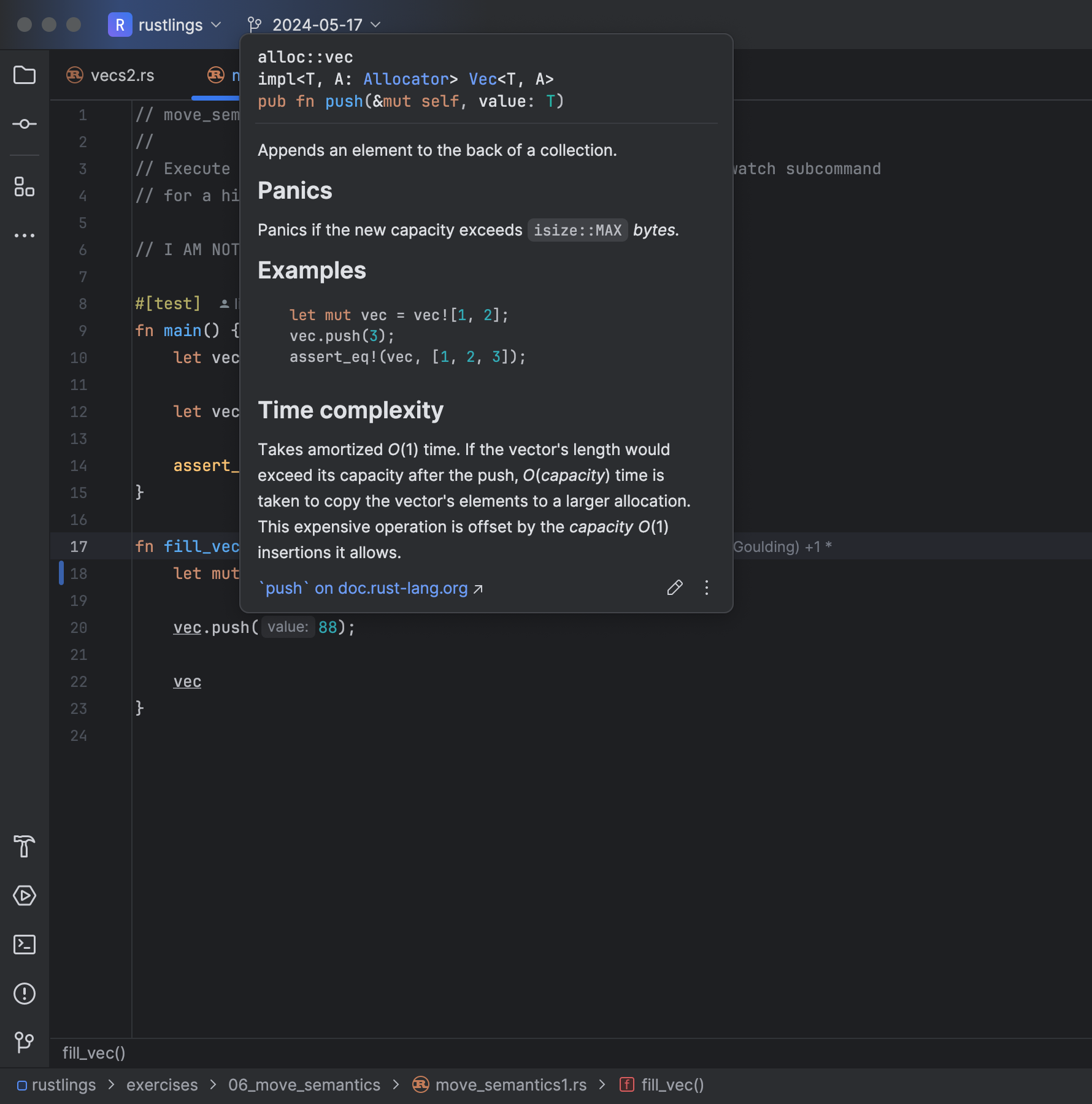Show more tool windows ellipsis
Viewport: 1092px width, 1104px height.
25,236
